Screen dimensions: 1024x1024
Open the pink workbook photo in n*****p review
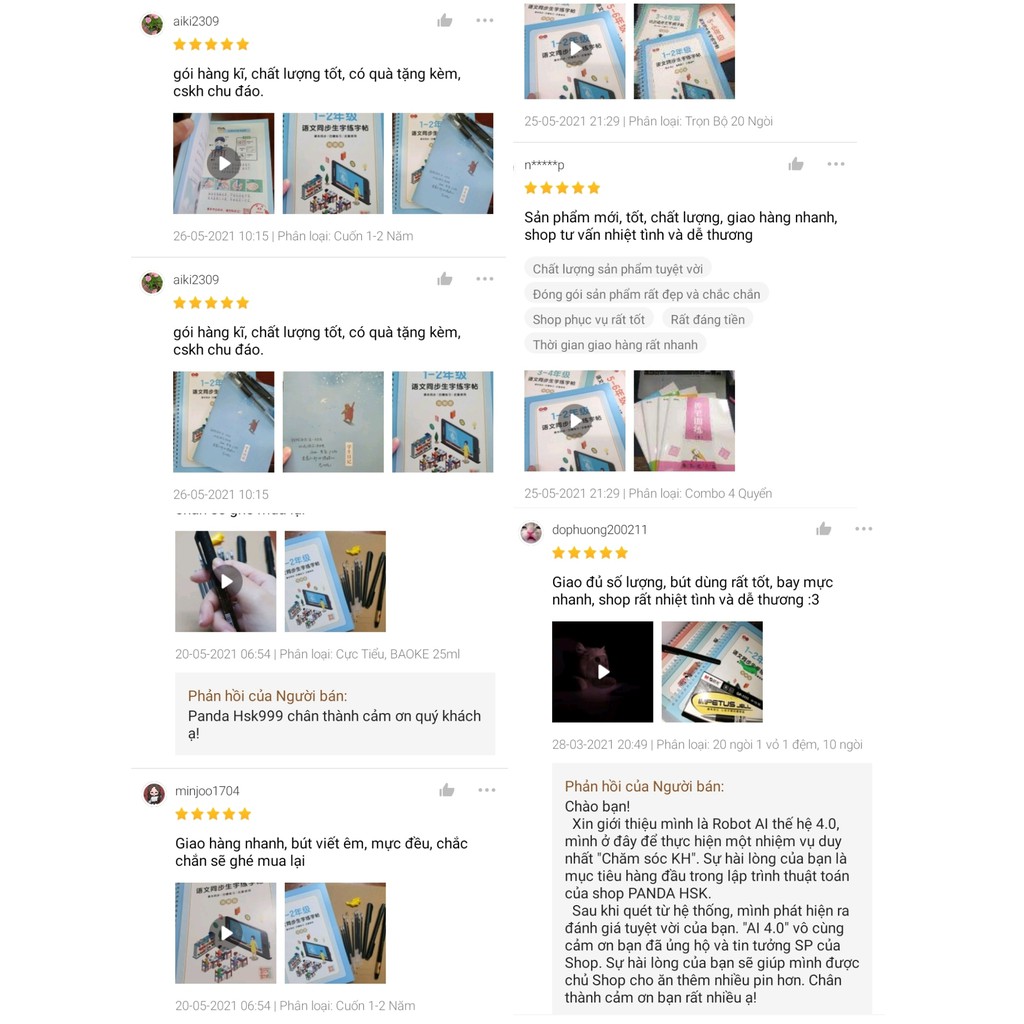684,421
